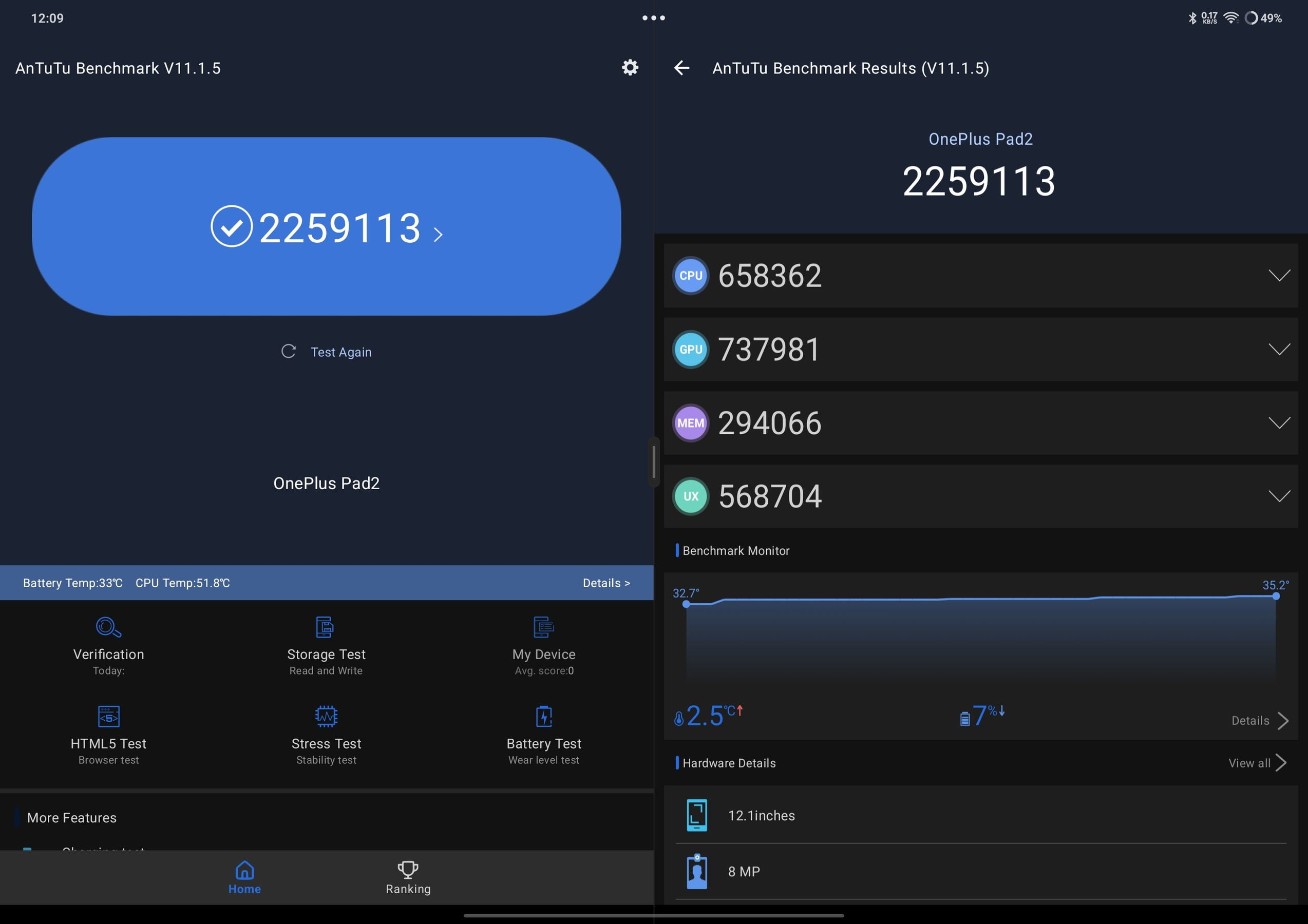Tap the AnTuTu Benchmark V11.1.5 title
This screenshot has width=1308, height=924.
[x=118, y=68]
